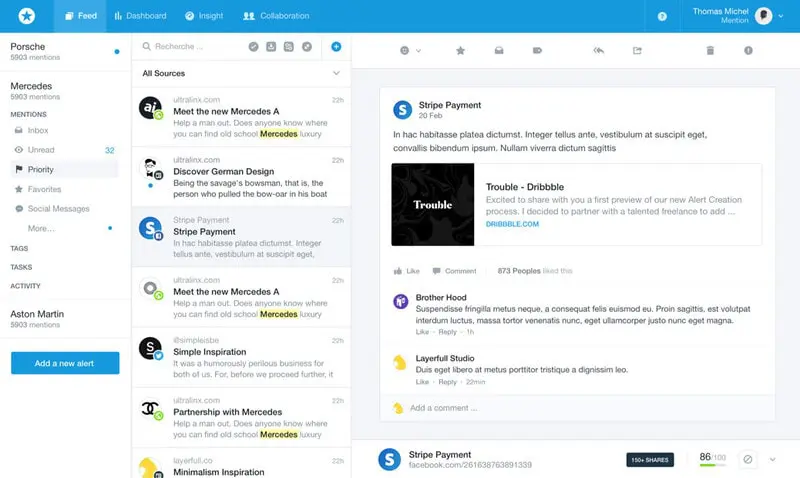This screenshot has height=478, width=800.
Task: Click the star favorite icon in toolbar
Action: (460, 50)
